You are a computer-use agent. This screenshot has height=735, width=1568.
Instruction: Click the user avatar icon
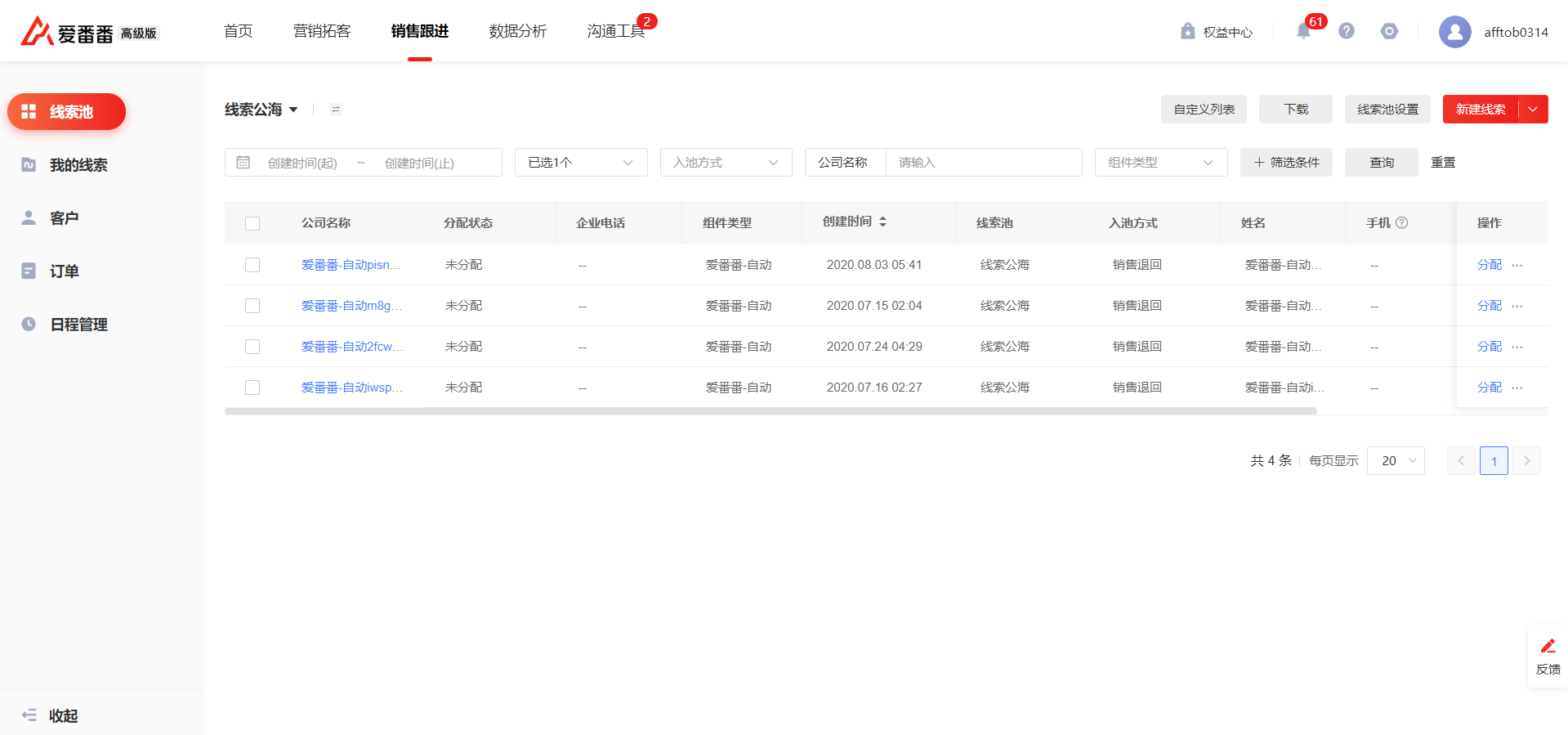point(1454,32)
